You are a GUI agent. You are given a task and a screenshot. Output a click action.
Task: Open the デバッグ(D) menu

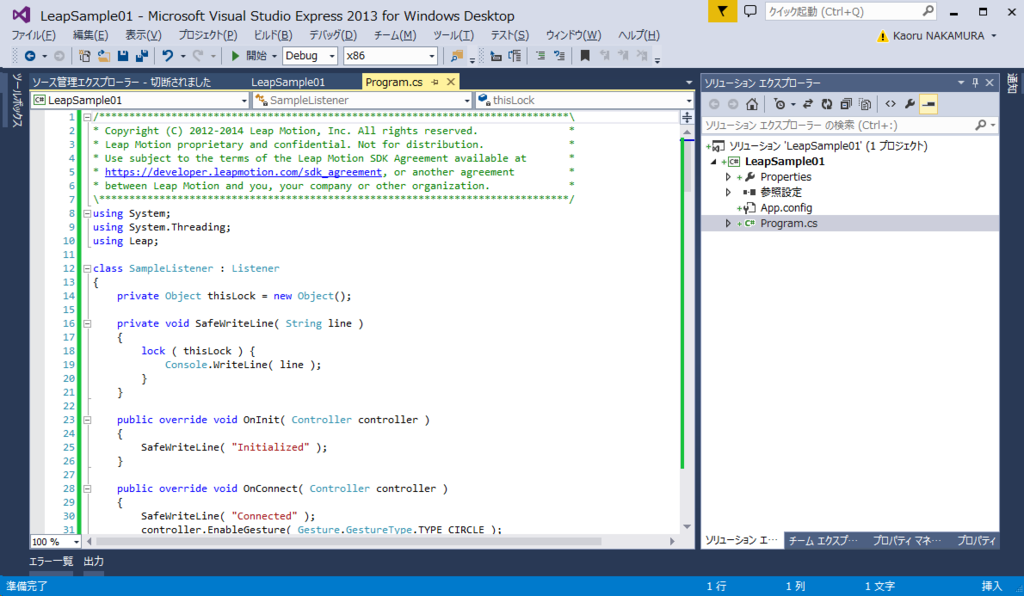coord(333,36)
